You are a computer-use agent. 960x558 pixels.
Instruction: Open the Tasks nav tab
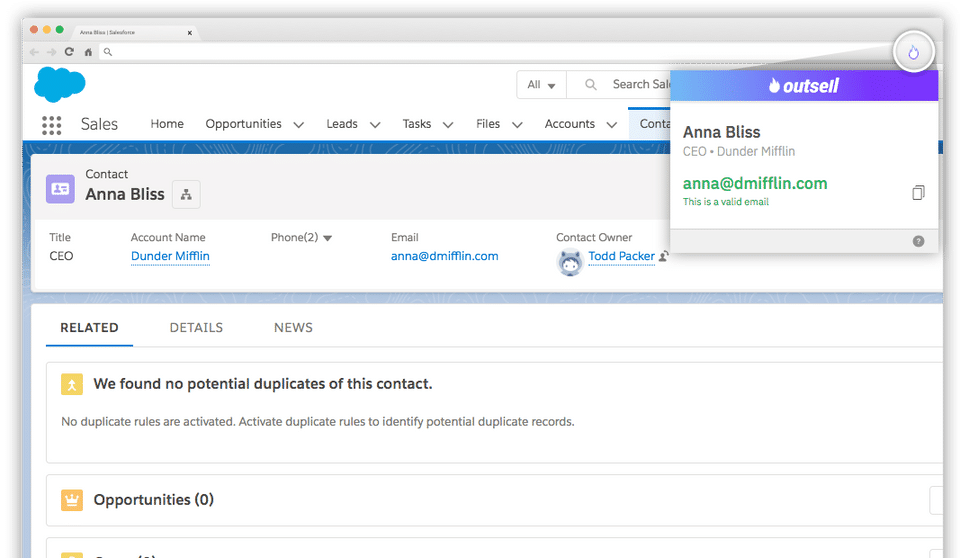417,124
